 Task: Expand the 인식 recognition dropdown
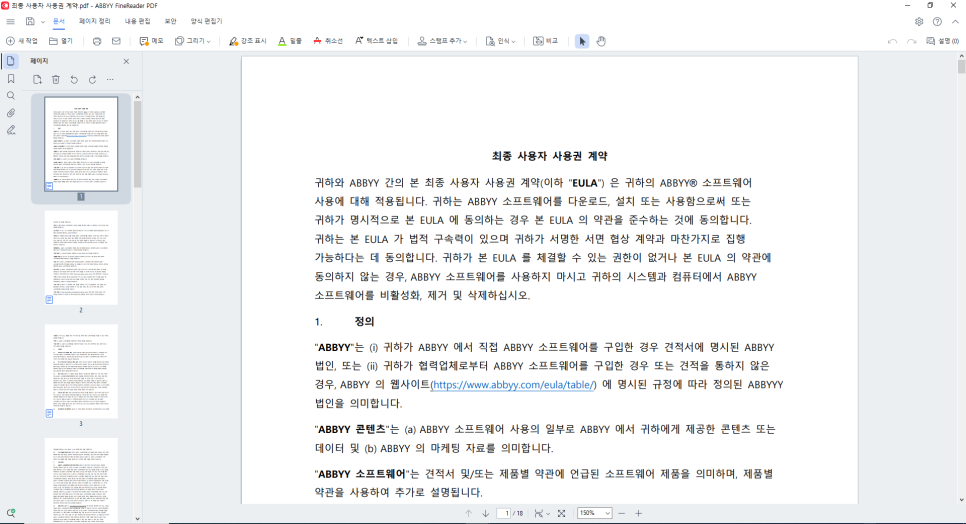(500, 41)
